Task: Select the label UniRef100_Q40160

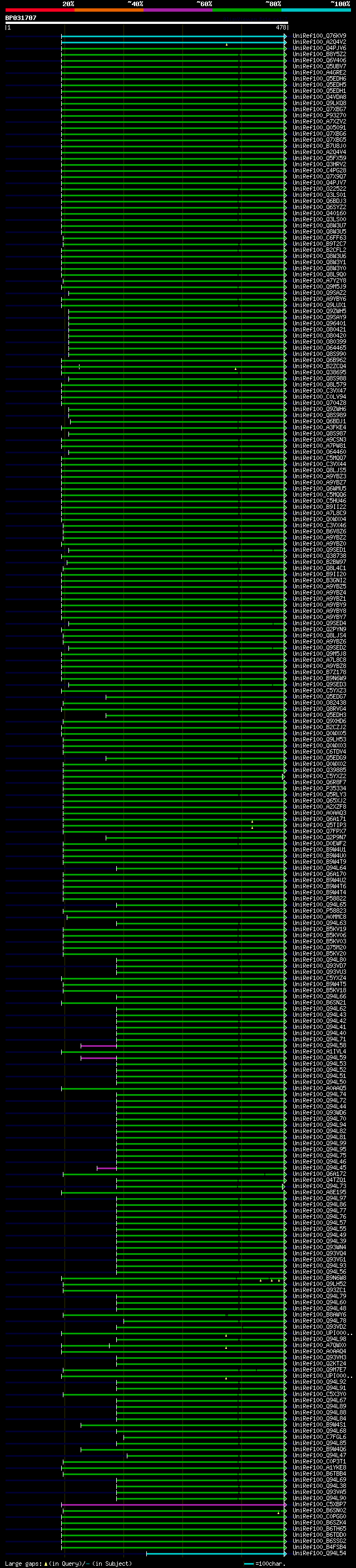Action: [319, 214]
